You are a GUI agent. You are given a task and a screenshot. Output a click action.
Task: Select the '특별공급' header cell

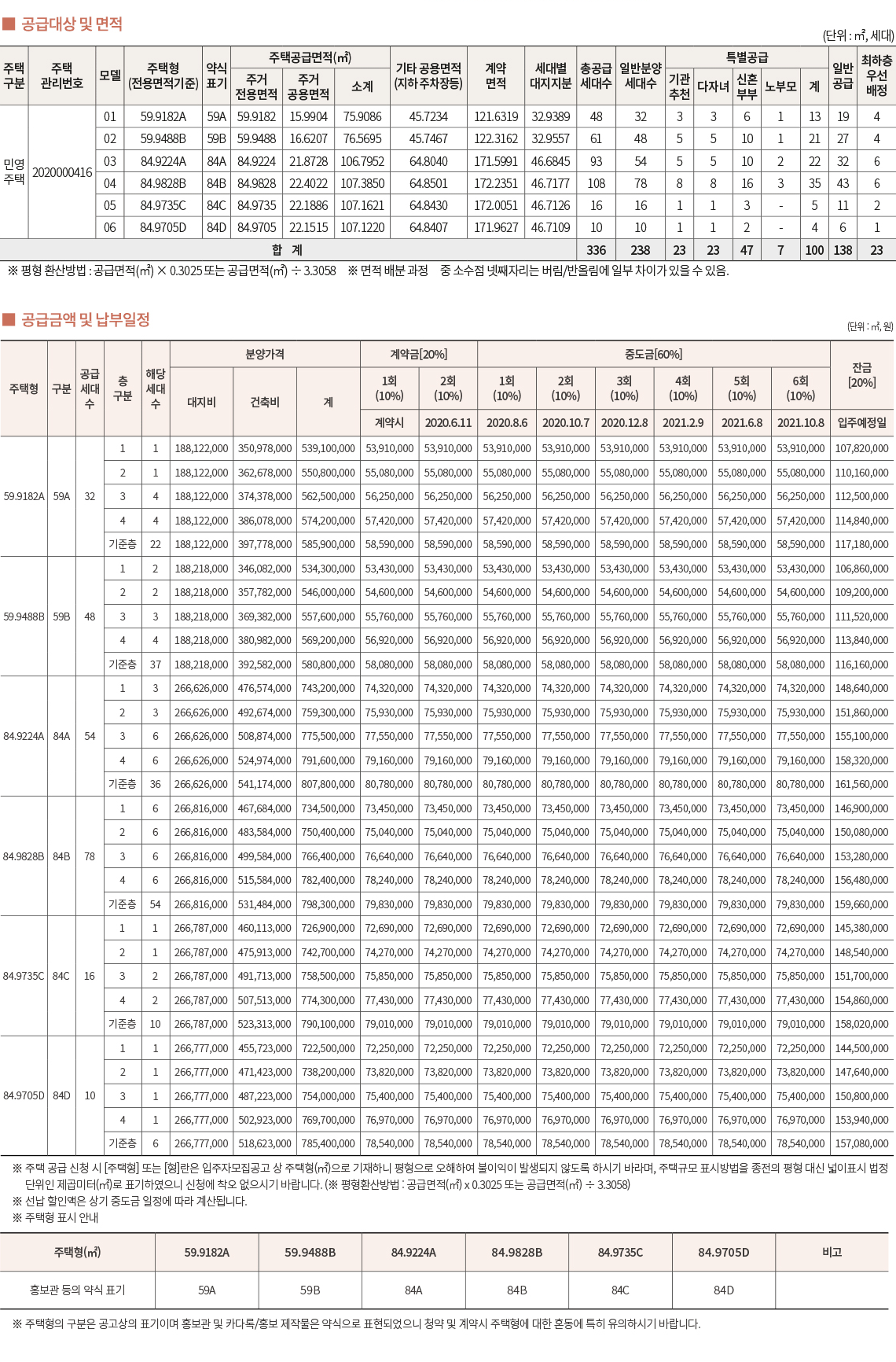(747, 57)
